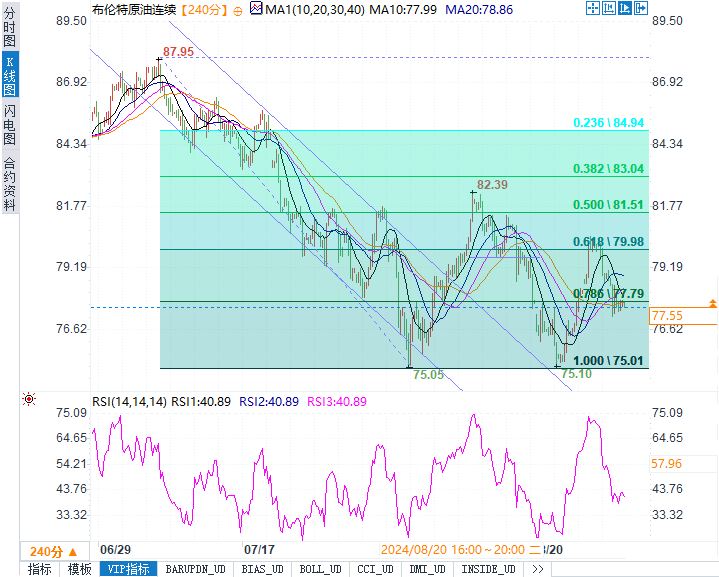719x577 pixels.
Task: Select the VIP指标 tab
Action: (x=128, y=569)
